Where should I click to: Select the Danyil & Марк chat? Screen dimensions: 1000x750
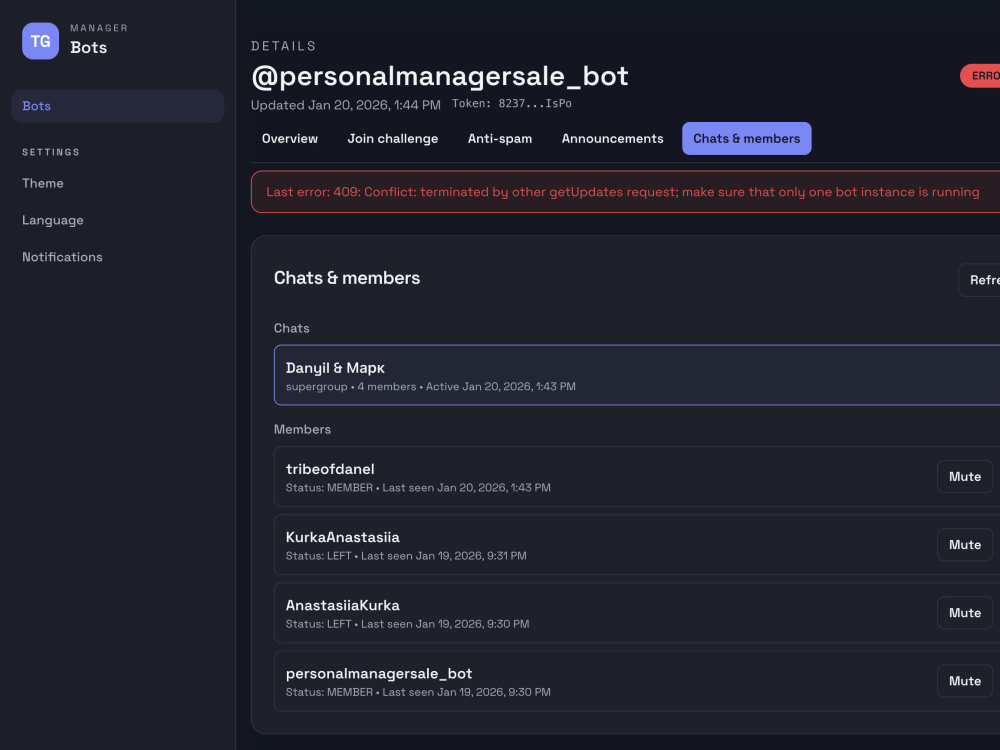pyautogui.click(x=637, y=375)
